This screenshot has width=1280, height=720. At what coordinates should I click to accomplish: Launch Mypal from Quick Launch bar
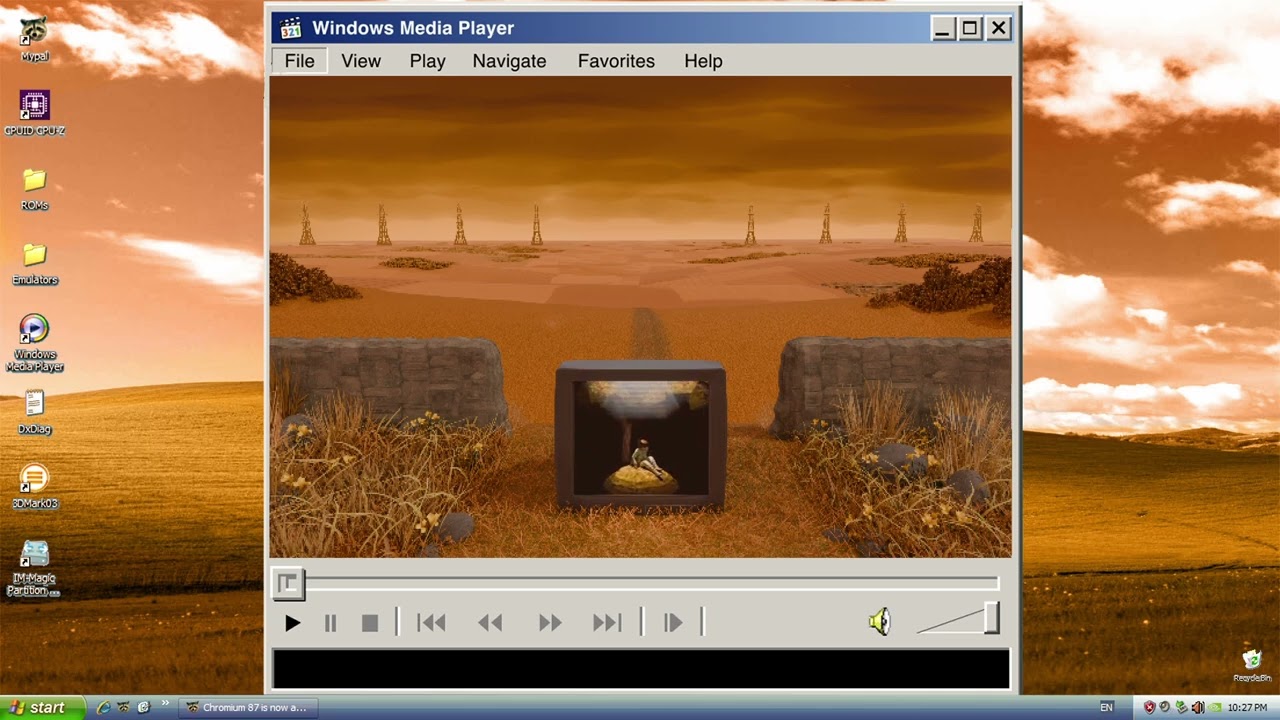[123, 707]
